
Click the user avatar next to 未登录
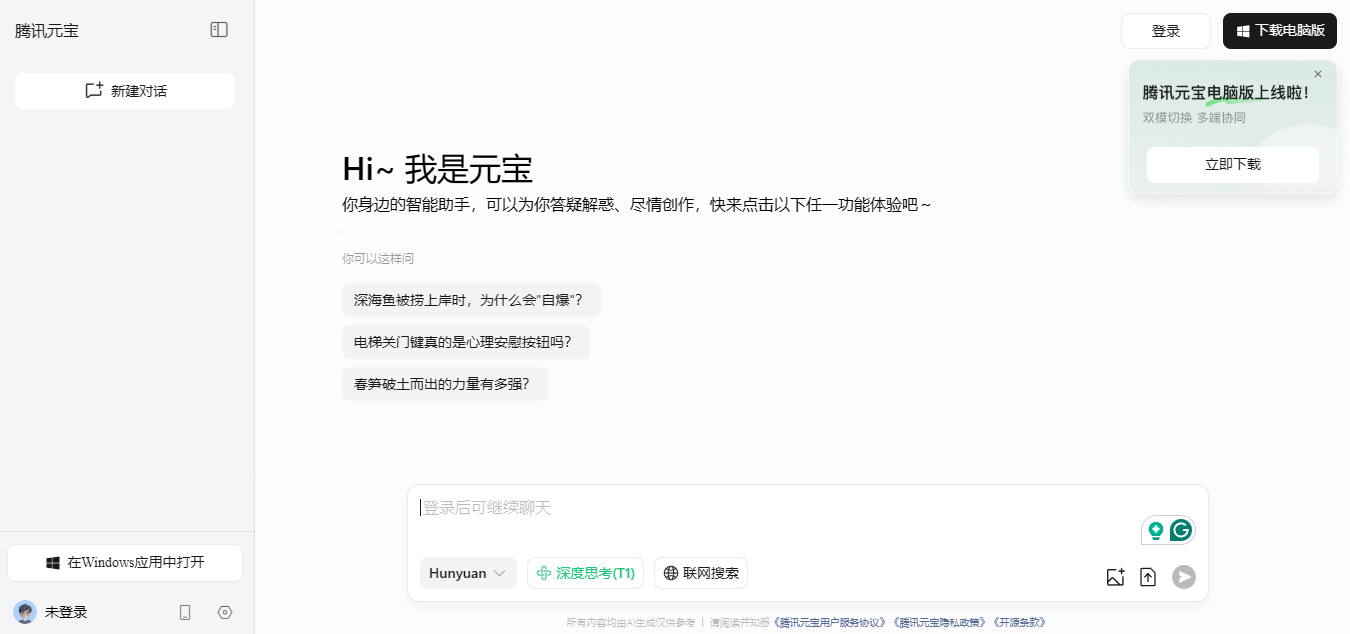[25, 612]
